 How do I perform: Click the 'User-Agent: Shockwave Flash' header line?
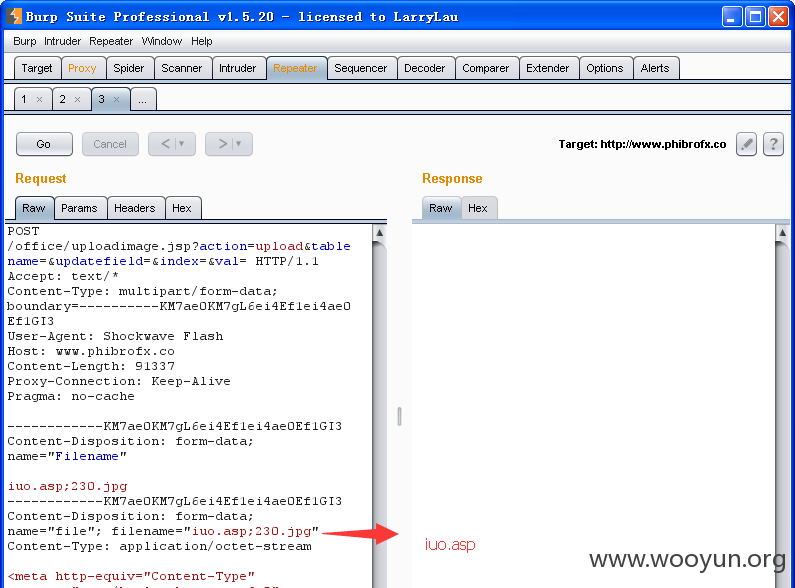click(x=115, y=337)
